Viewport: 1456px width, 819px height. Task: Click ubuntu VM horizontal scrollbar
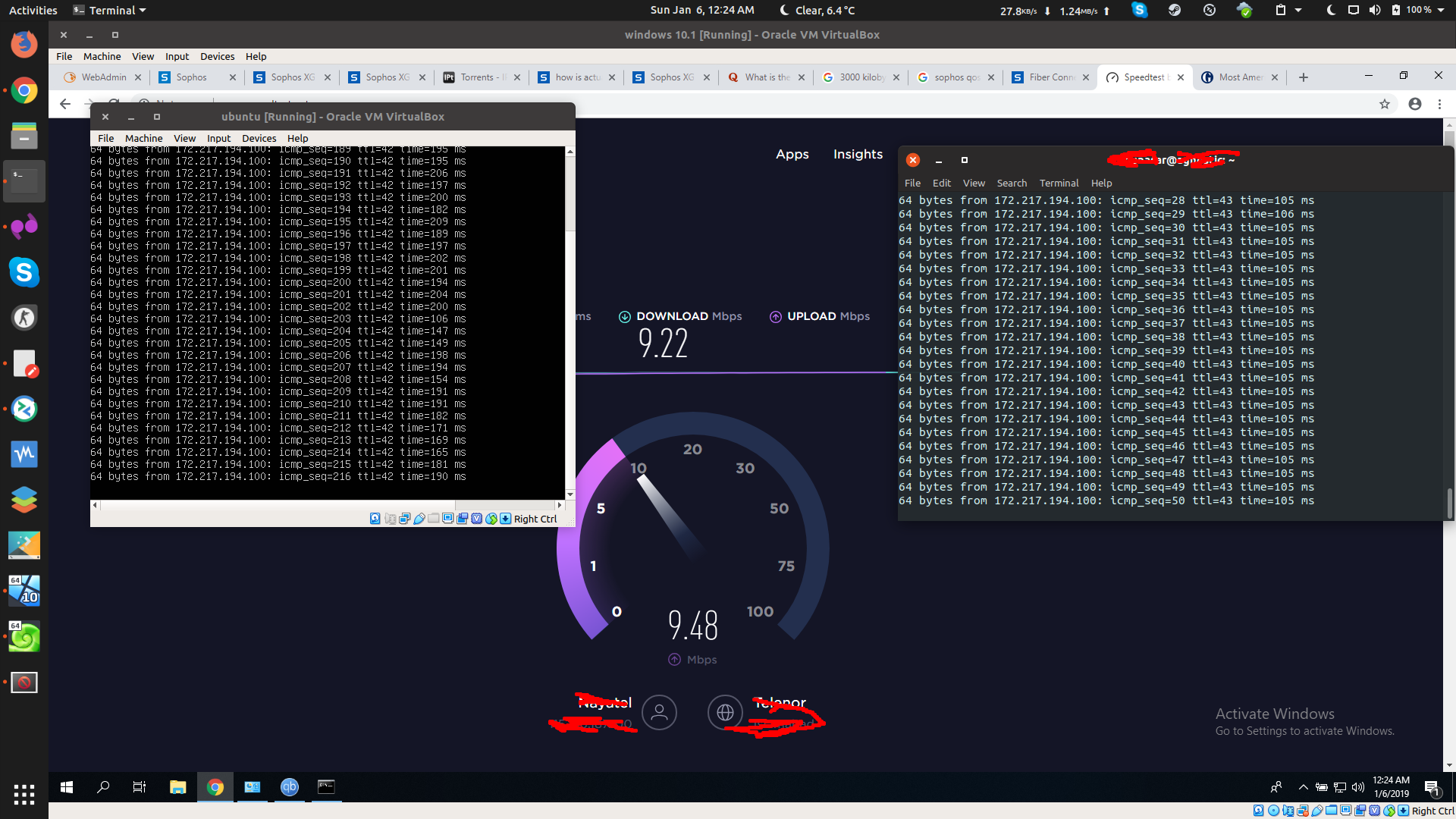click(x=277, y=505)
